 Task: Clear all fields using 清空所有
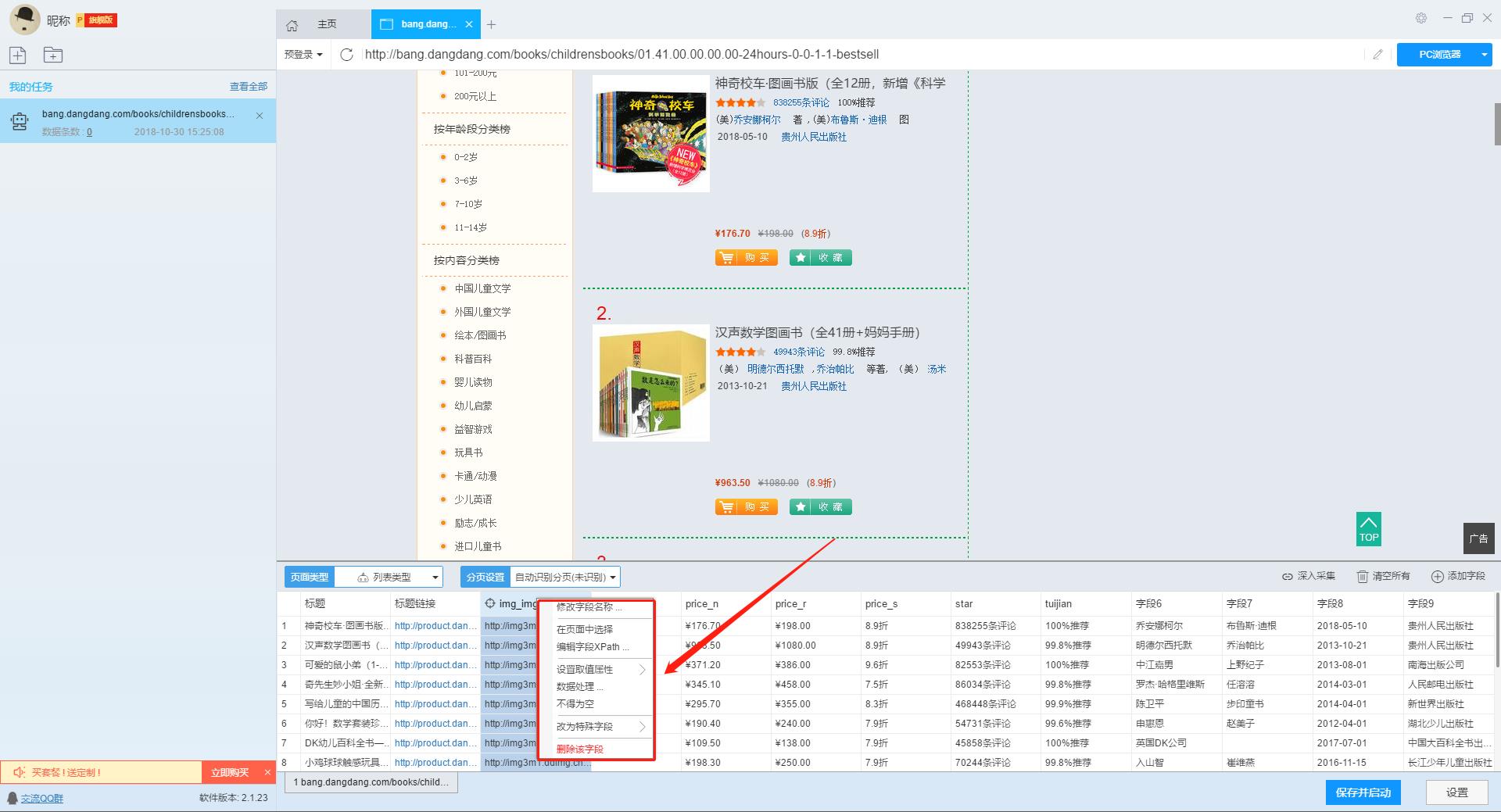tap(1384, 576)
